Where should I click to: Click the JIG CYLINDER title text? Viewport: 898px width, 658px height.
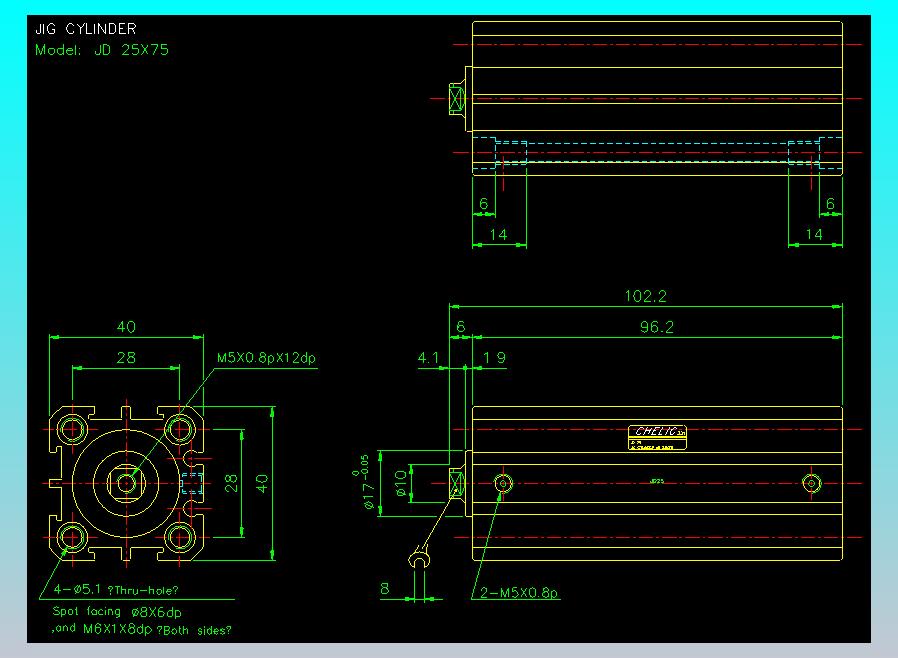(86, 30)
